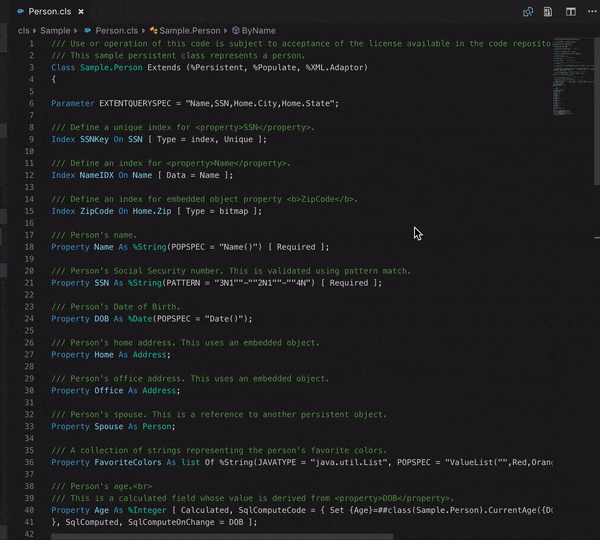Click the source control compare icon
Viewport: 600px width, 540px height.
coord(528,12)
